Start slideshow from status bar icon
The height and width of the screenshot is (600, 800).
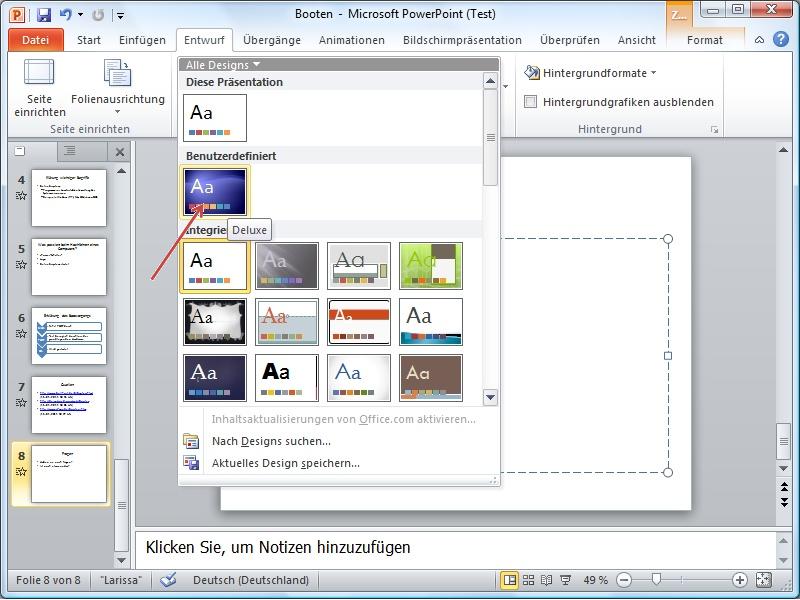click(x=565, y=580)
